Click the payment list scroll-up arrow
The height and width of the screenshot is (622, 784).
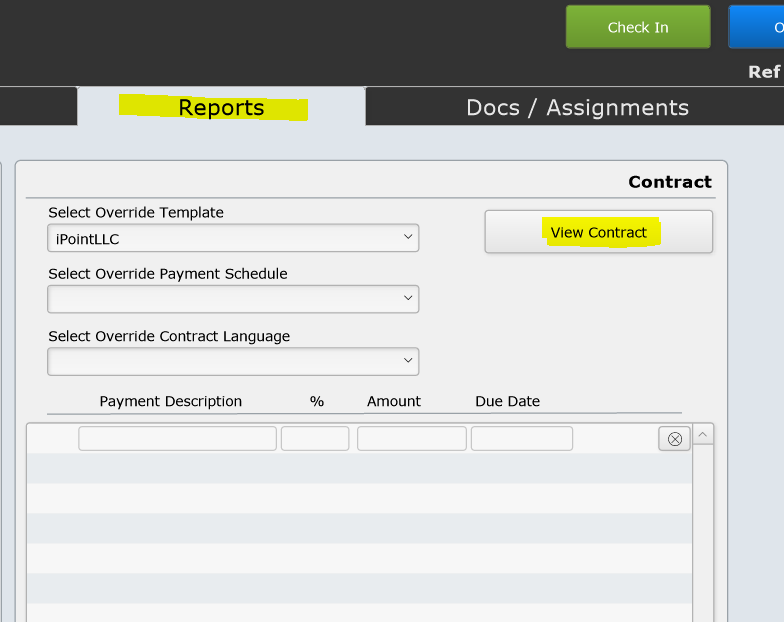tap(702, 434)
